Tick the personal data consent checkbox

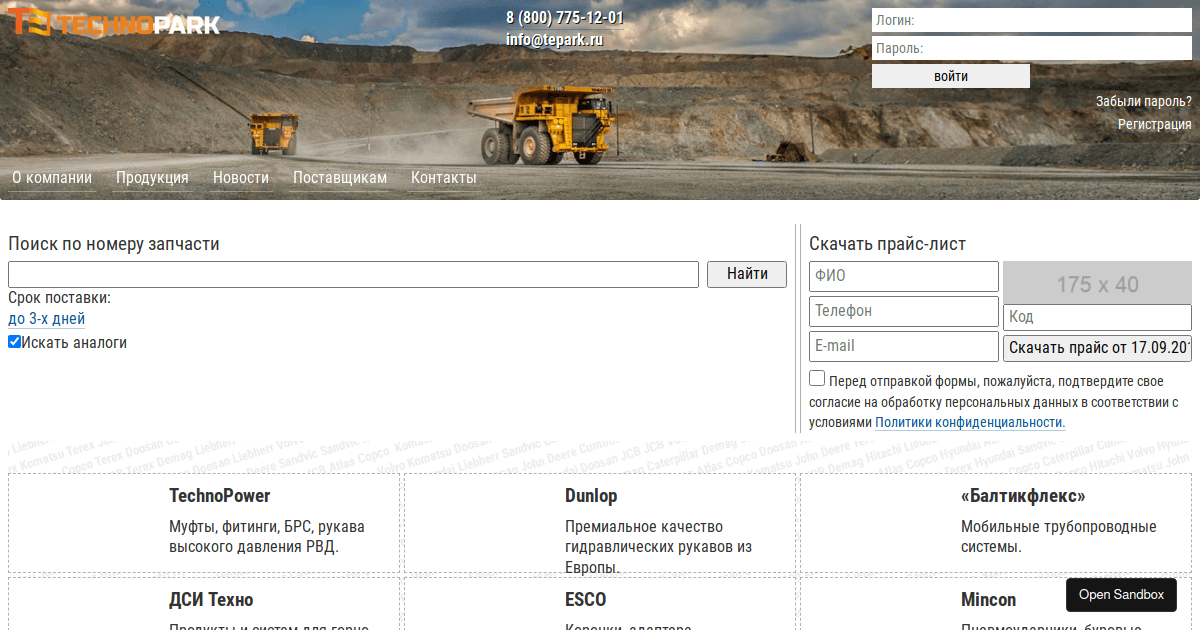point(817,378)
